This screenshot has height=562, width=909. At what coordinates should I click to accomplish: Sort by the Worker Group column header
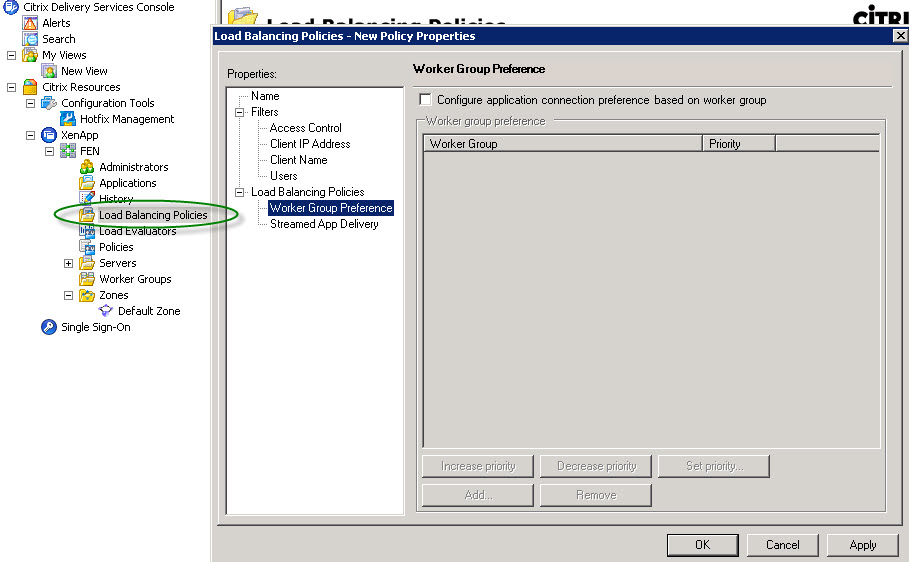click(x=563, y=144)
